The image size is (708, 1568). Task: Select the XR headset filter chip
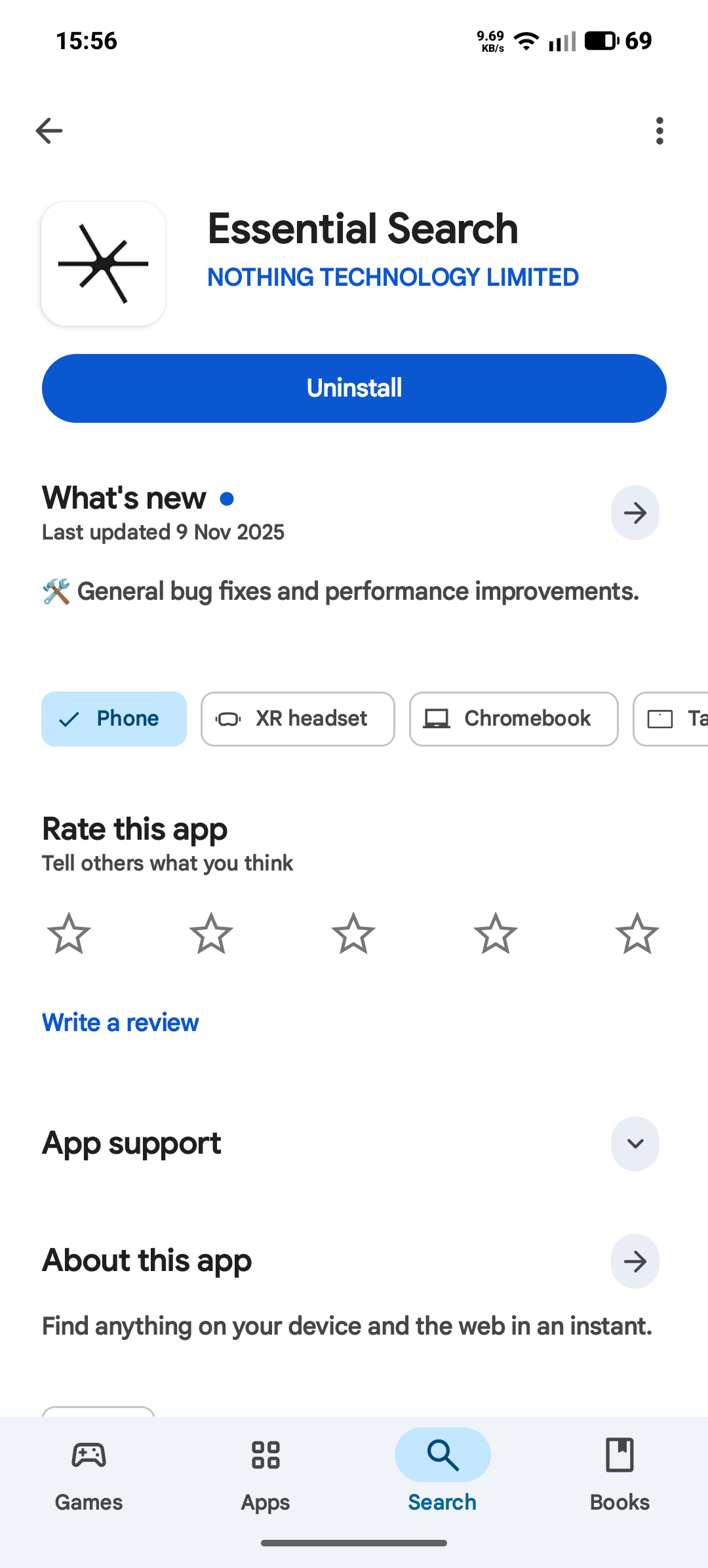[x=298, y=719]
